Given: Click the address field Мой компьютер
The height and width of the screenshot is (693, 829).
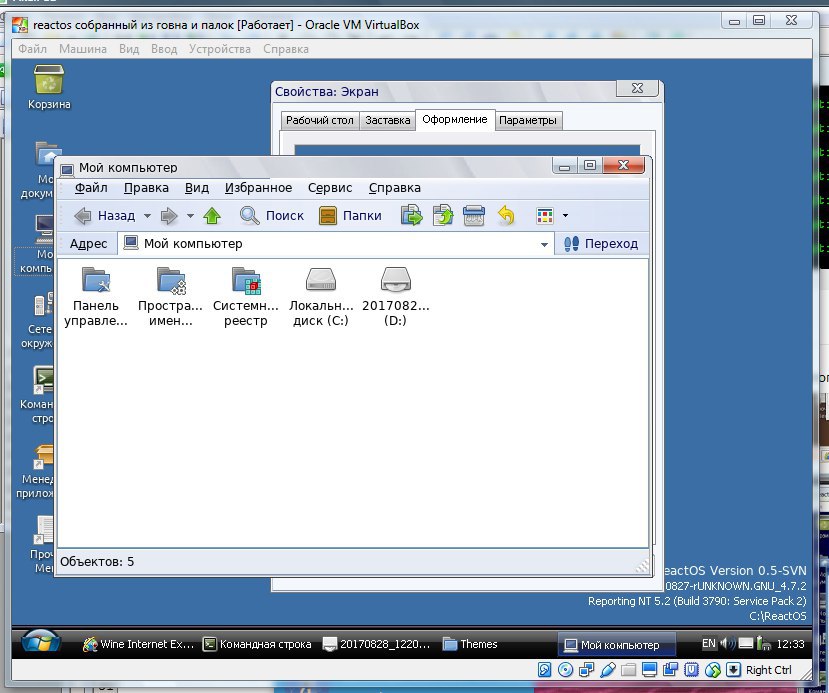Looking at the screenshot, I should click(x=336, y=244).
